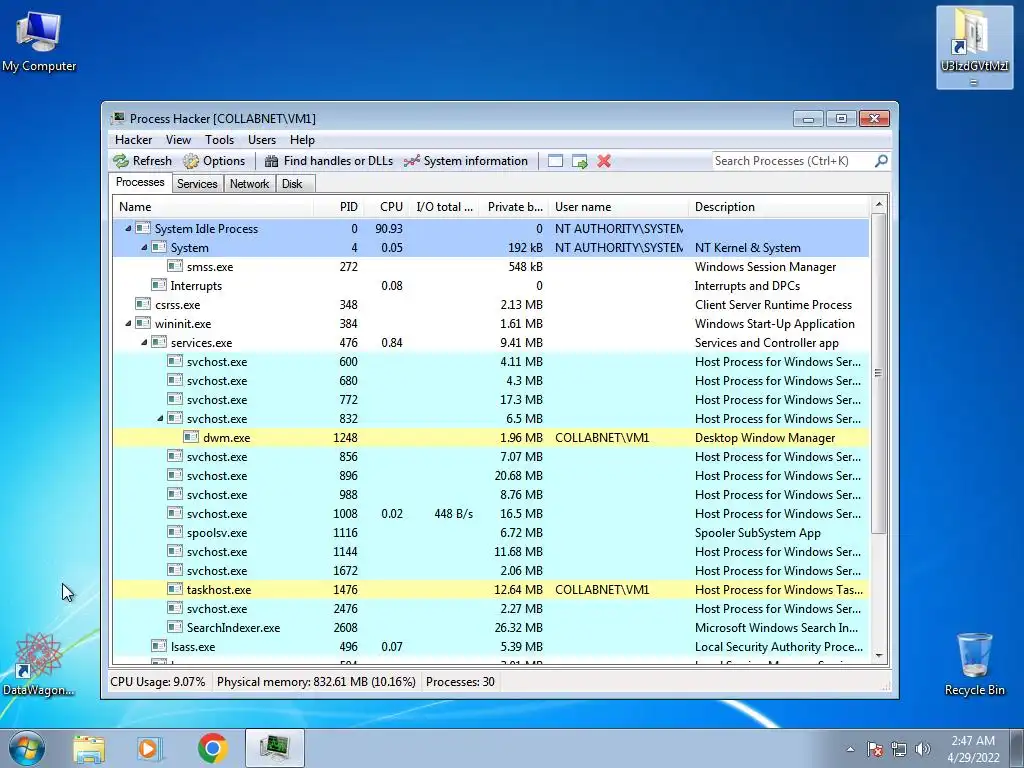Select the taskhost.exe process icon
Screen dimensions: 1024x768
pos(174,589)
